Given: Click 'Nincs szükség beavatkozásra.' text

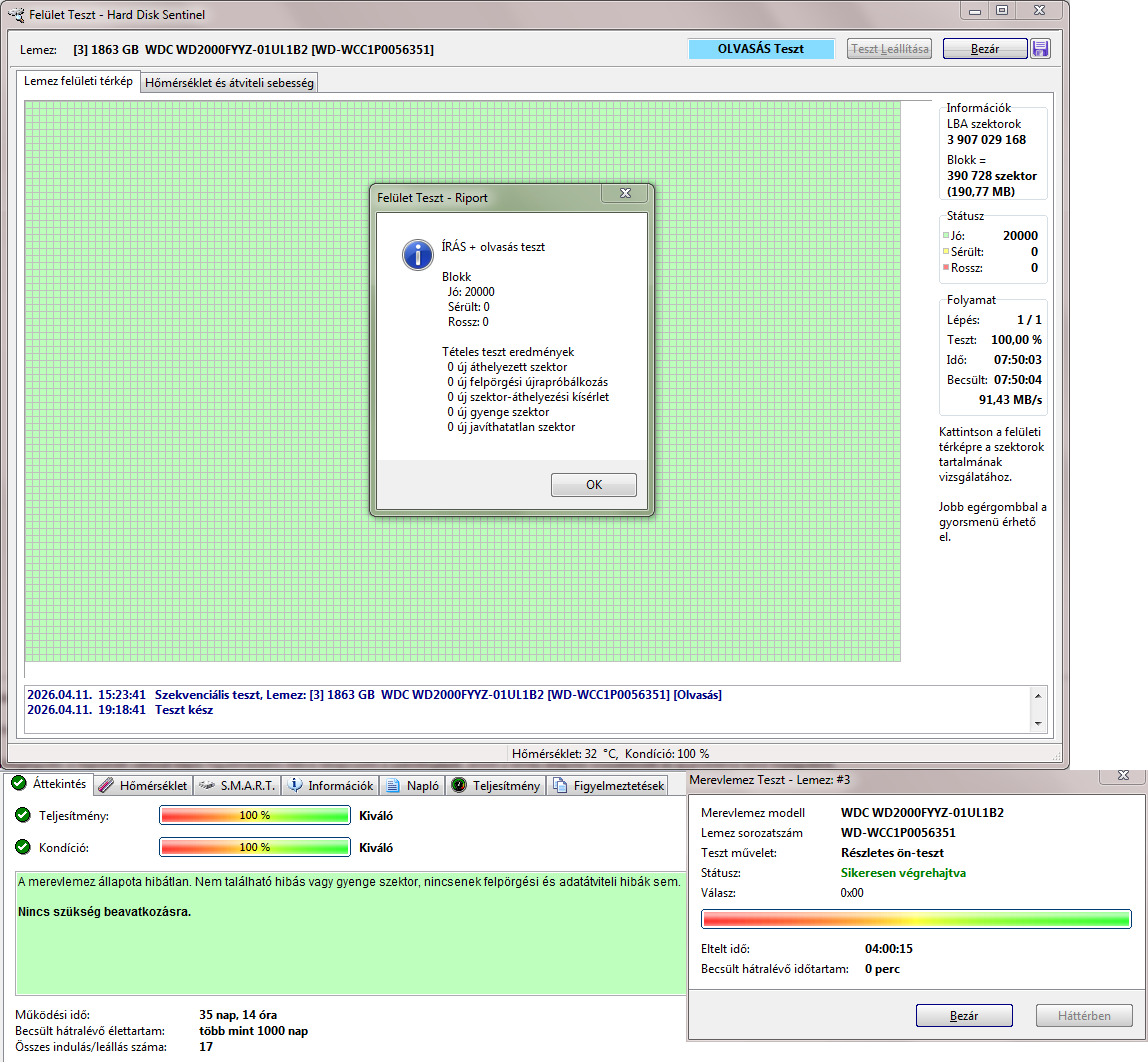Looking at the screenshot, I should [104, 912].
